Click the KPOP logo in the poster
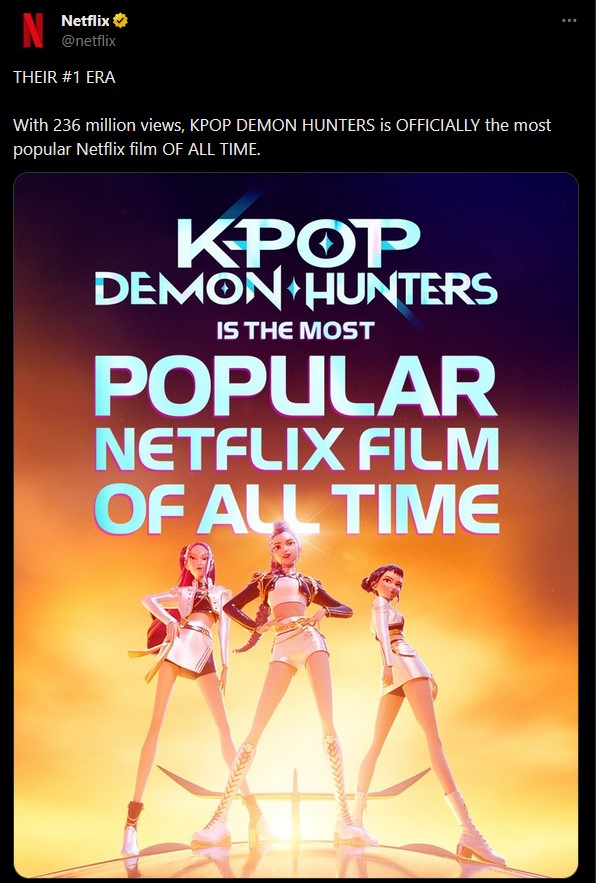The width and height of the screenshot is (596, 883). tap(297, 243)
